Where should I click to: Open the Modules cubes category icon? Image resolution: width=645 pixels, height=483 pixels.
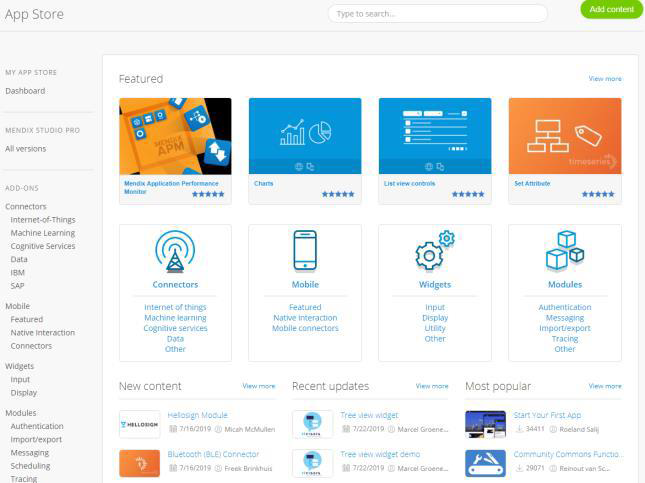pos(565,250)
